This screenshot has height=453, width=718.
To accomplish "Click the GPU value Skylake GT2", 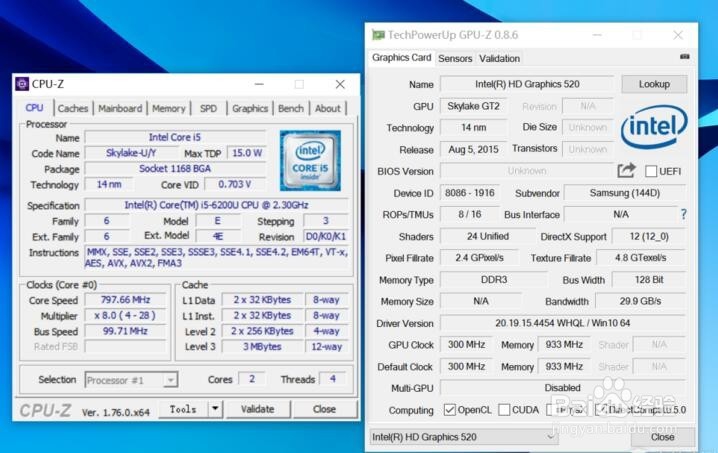I will coord(473,106).
